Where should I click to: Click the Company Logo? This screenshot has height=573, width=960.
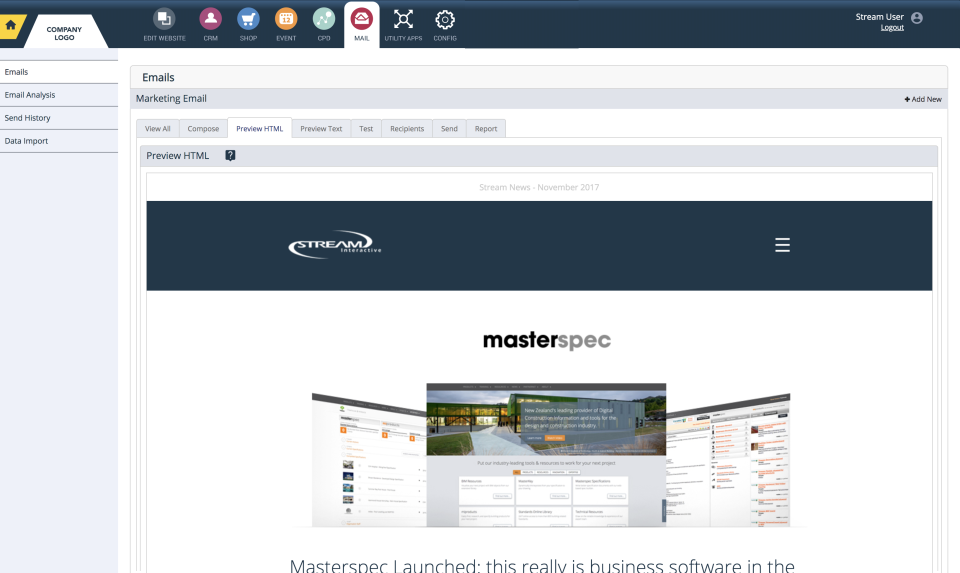point(64,33)
